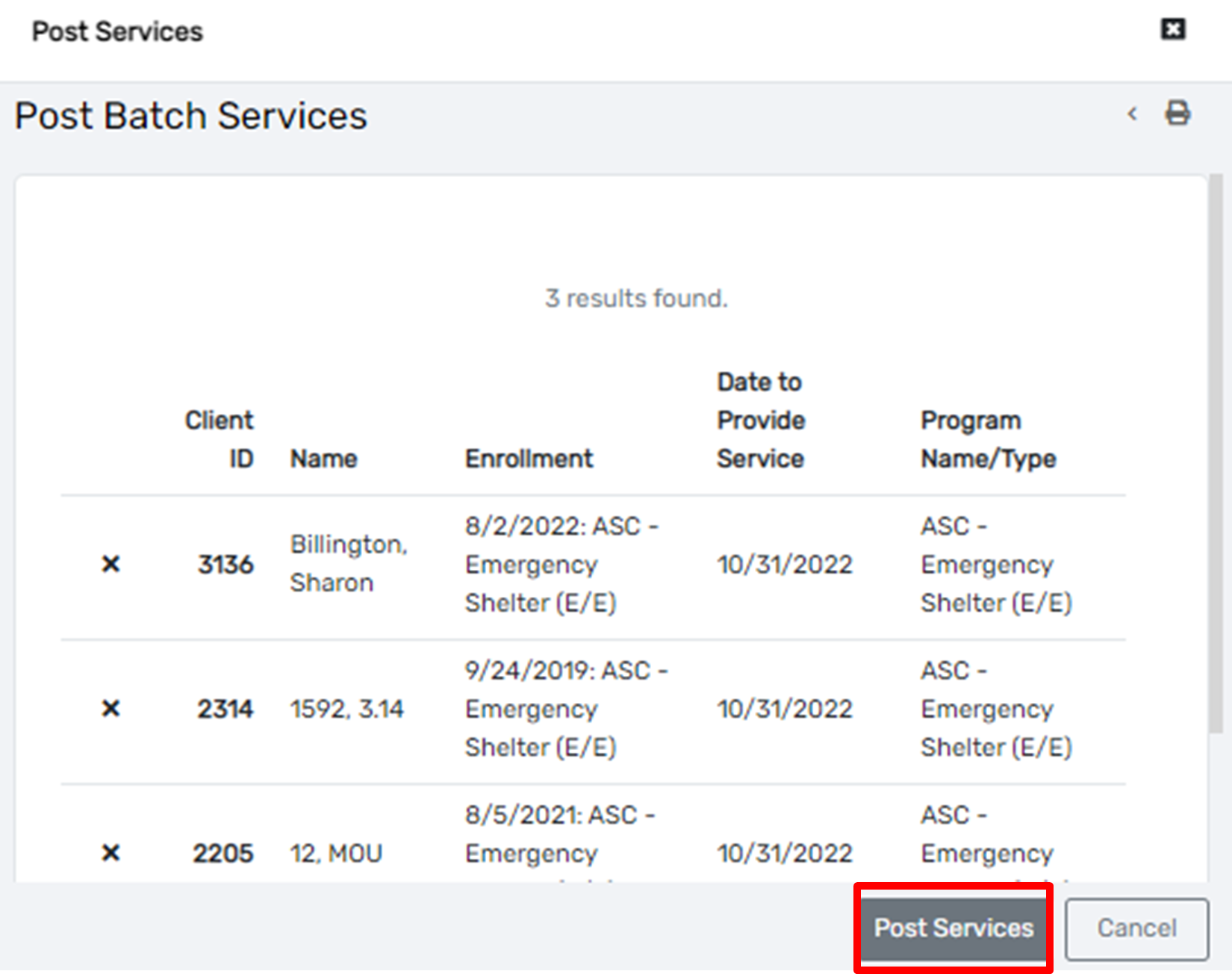This screenshot has height=974, width=1232.
Task: Click the 3 results found text
Action: point(636,297)
